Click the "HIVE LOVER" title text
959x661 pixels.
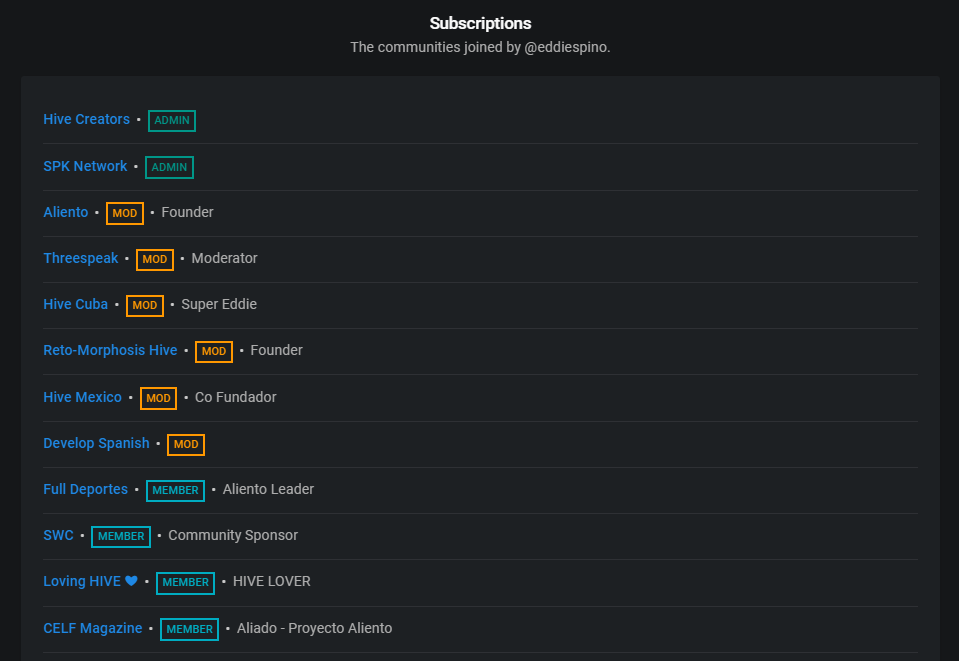[272, 582]
